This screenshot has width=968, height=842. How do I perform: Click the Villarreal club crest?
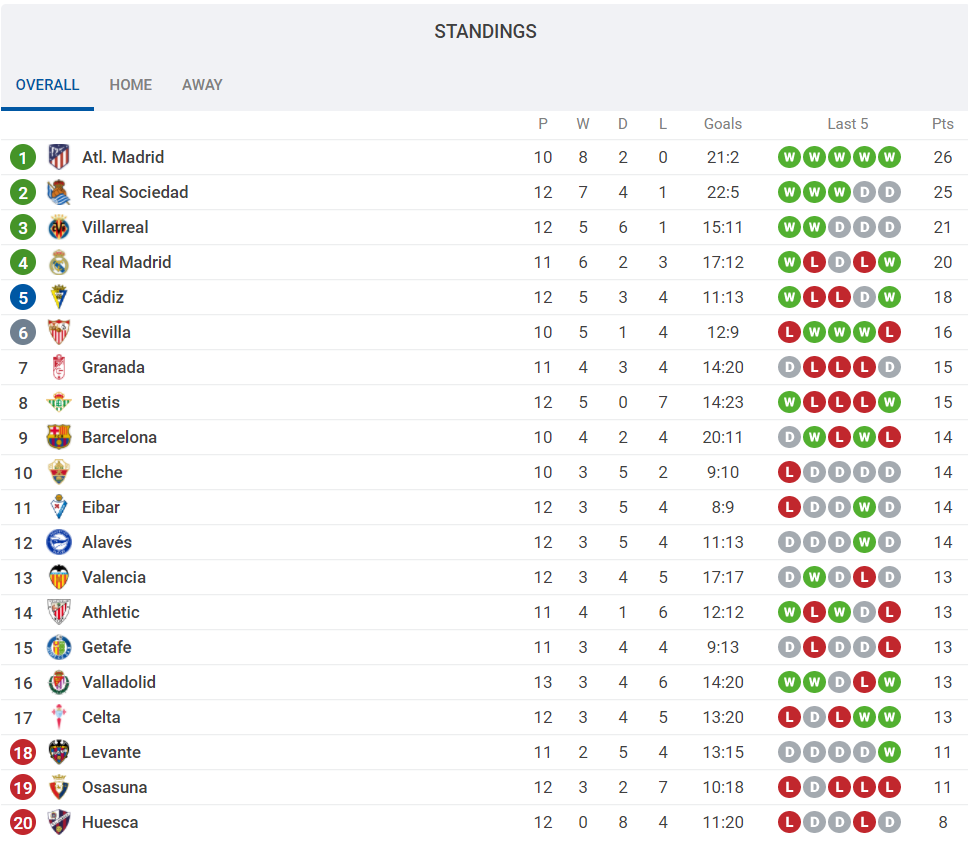pos(59,227)
